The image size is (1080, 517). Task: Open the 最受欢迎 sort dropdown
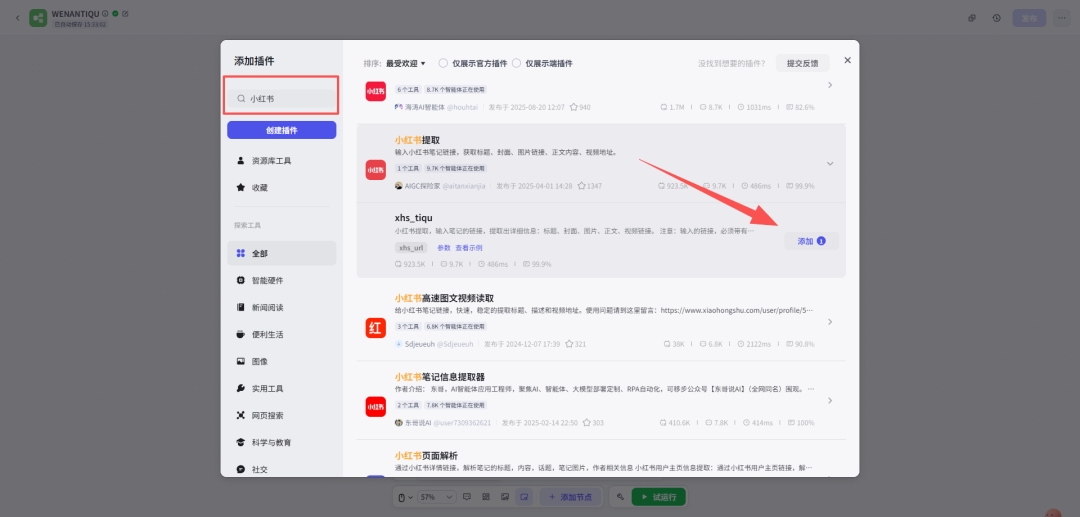coord(406,63)
